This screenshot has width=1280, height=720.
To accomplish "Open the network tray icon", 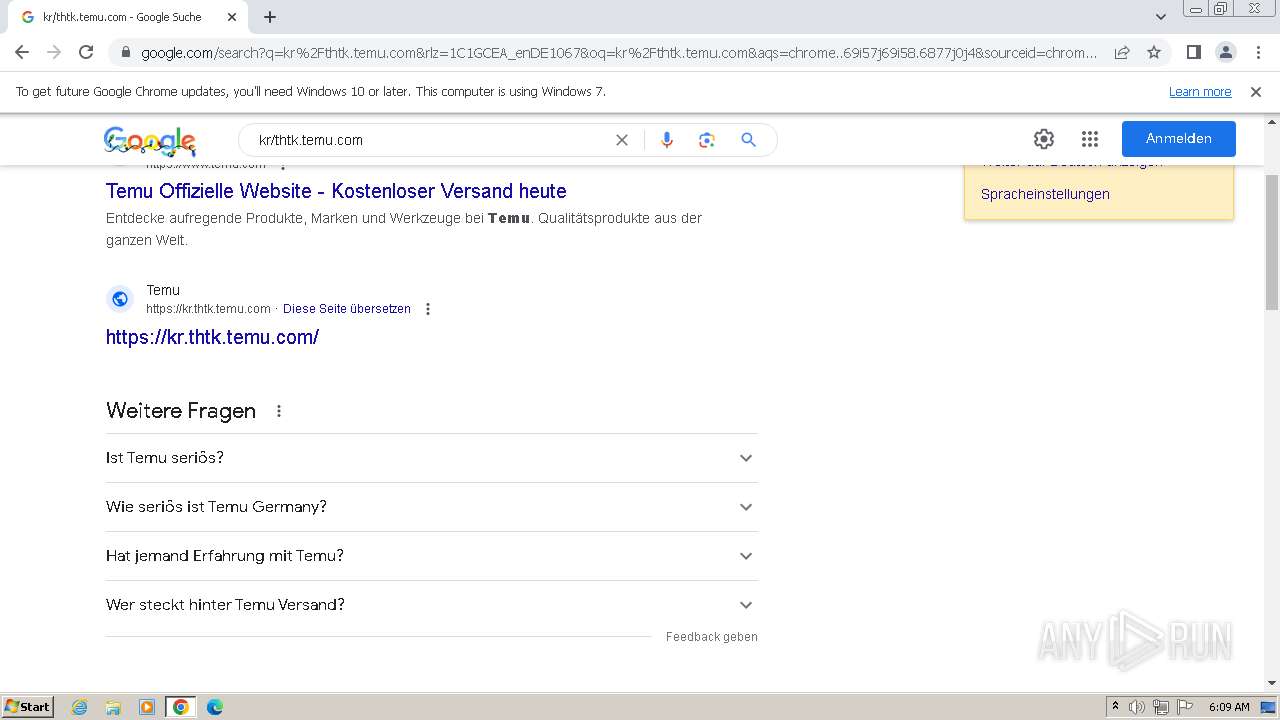I will tap(1161, 707).
